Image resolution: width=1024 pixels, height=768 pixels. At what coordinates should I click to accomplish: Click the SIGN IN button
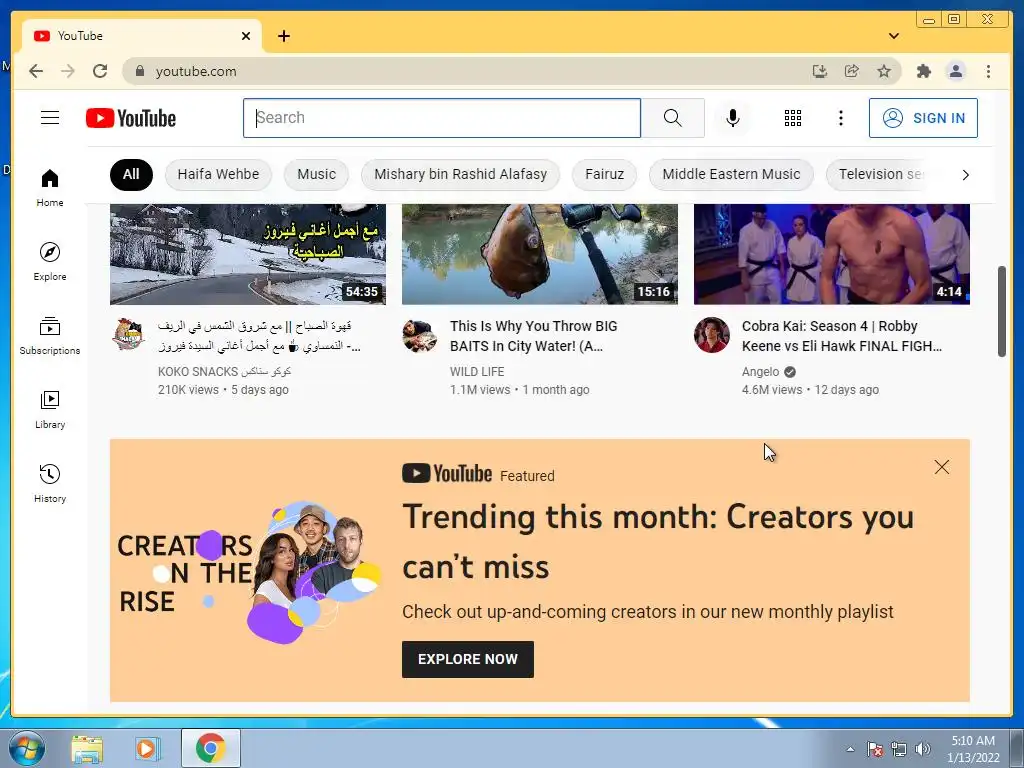(x=923, y=118)
